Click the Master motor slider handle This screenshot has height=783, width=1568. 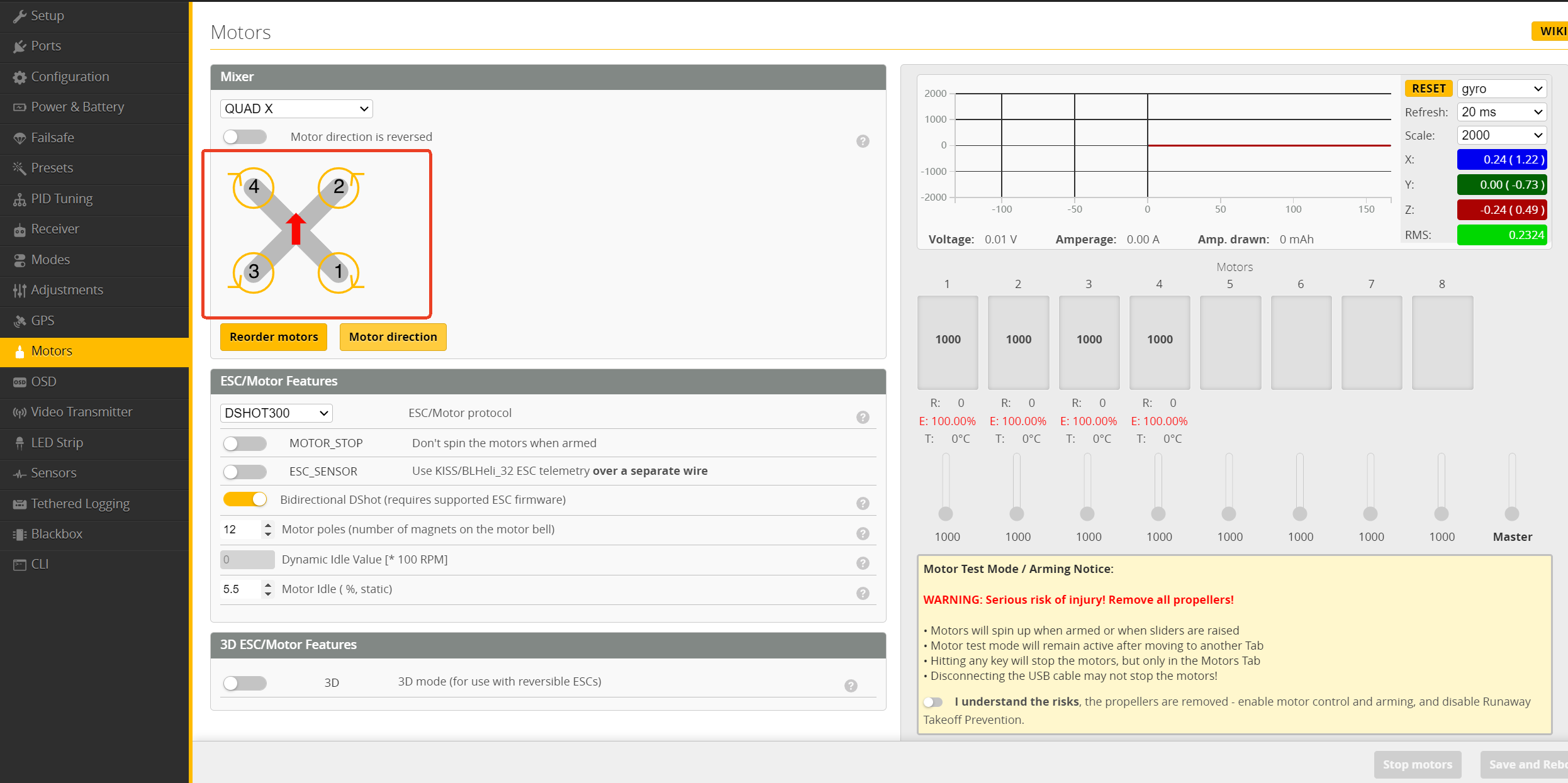pyautogui.click(x=1512, y=514)
